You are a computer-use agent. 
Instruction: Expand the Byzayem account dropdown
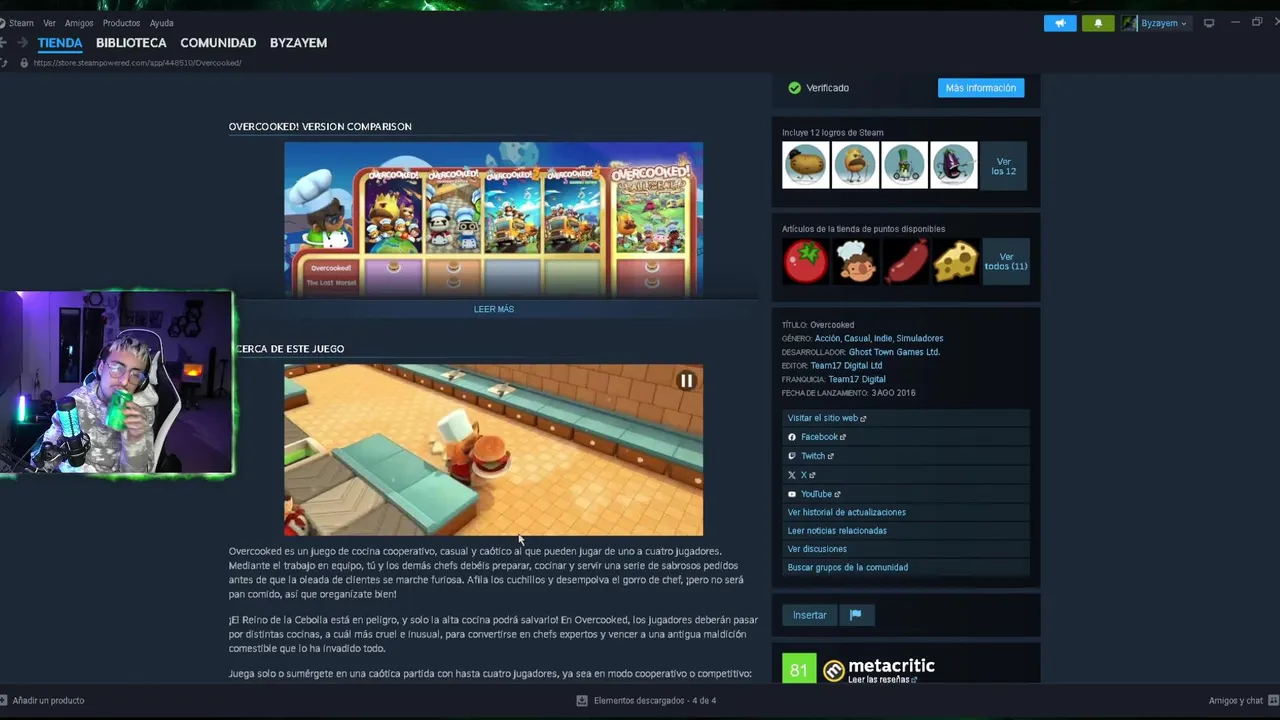coord(1164,23)
